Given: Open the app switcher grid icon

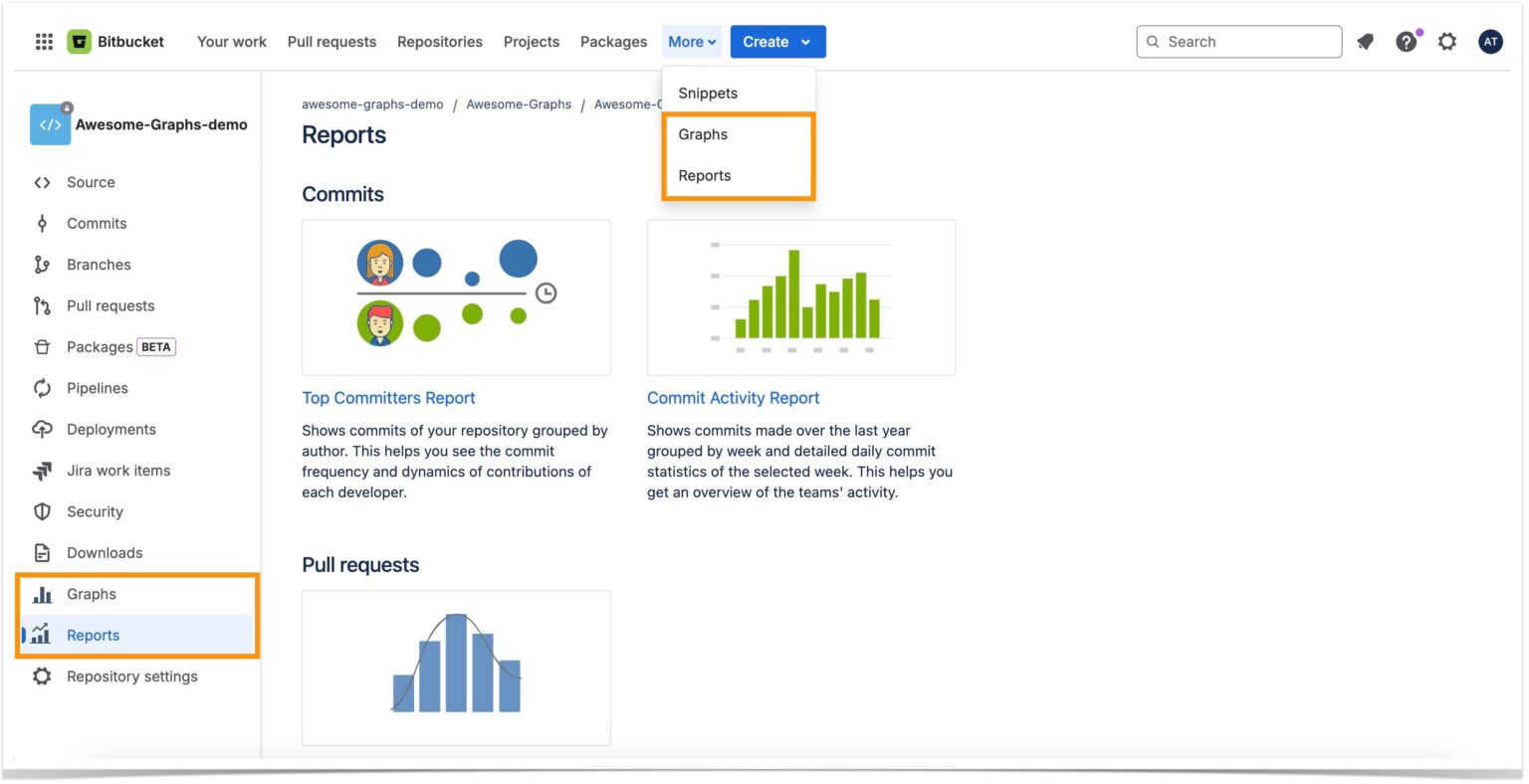Looking at the screenshot, I should 42,41.
